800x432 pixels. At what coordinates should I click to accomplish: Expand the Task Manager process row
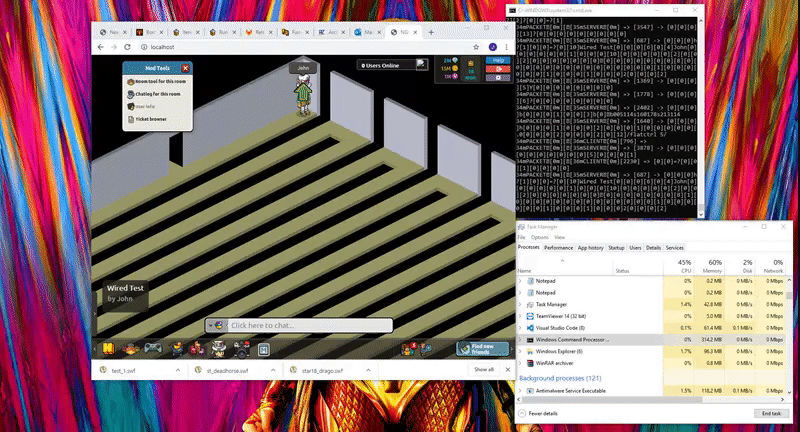pos(520,304)
